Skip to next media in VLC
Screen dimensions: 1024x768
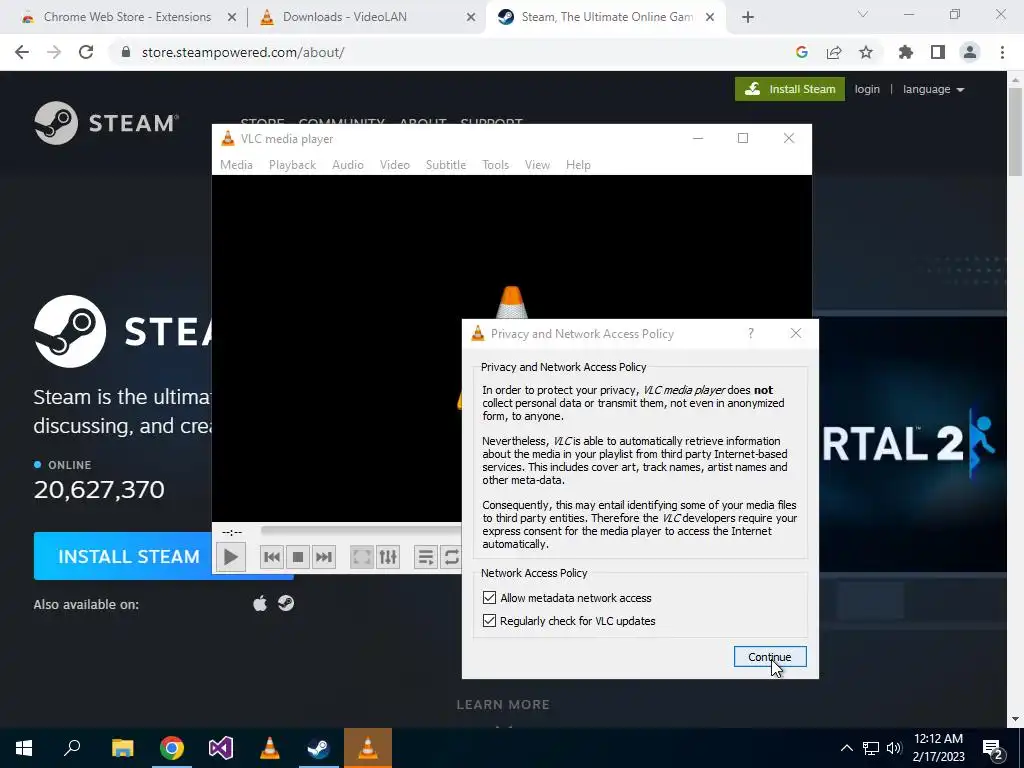coord(324,557)
